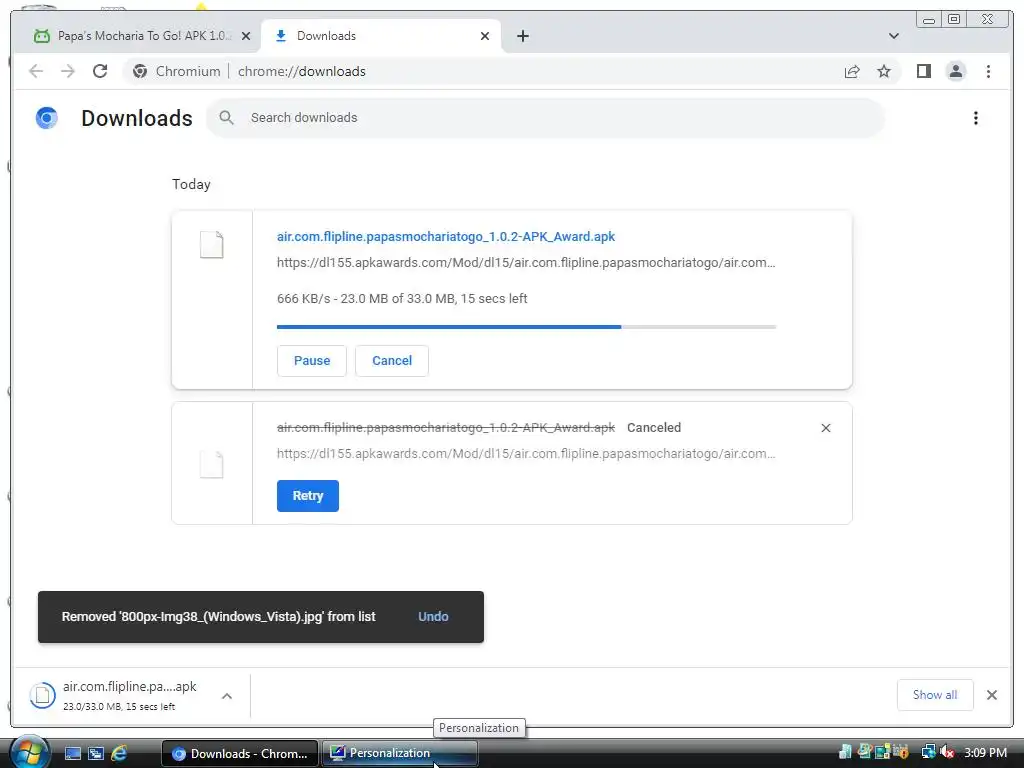Open the Downloads page more actions menu
The image size is (1024, 768).
coord(976,118)
